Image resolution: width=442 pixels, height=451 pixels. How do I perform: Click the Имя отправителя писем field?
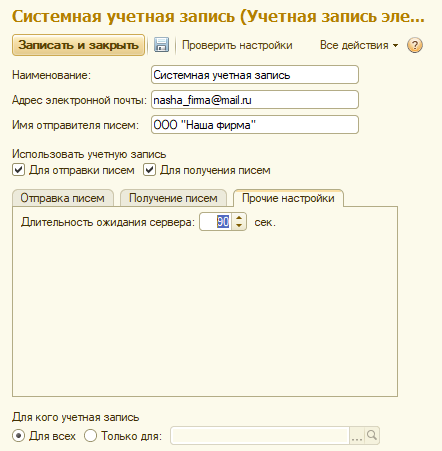[x=255, y=125]
